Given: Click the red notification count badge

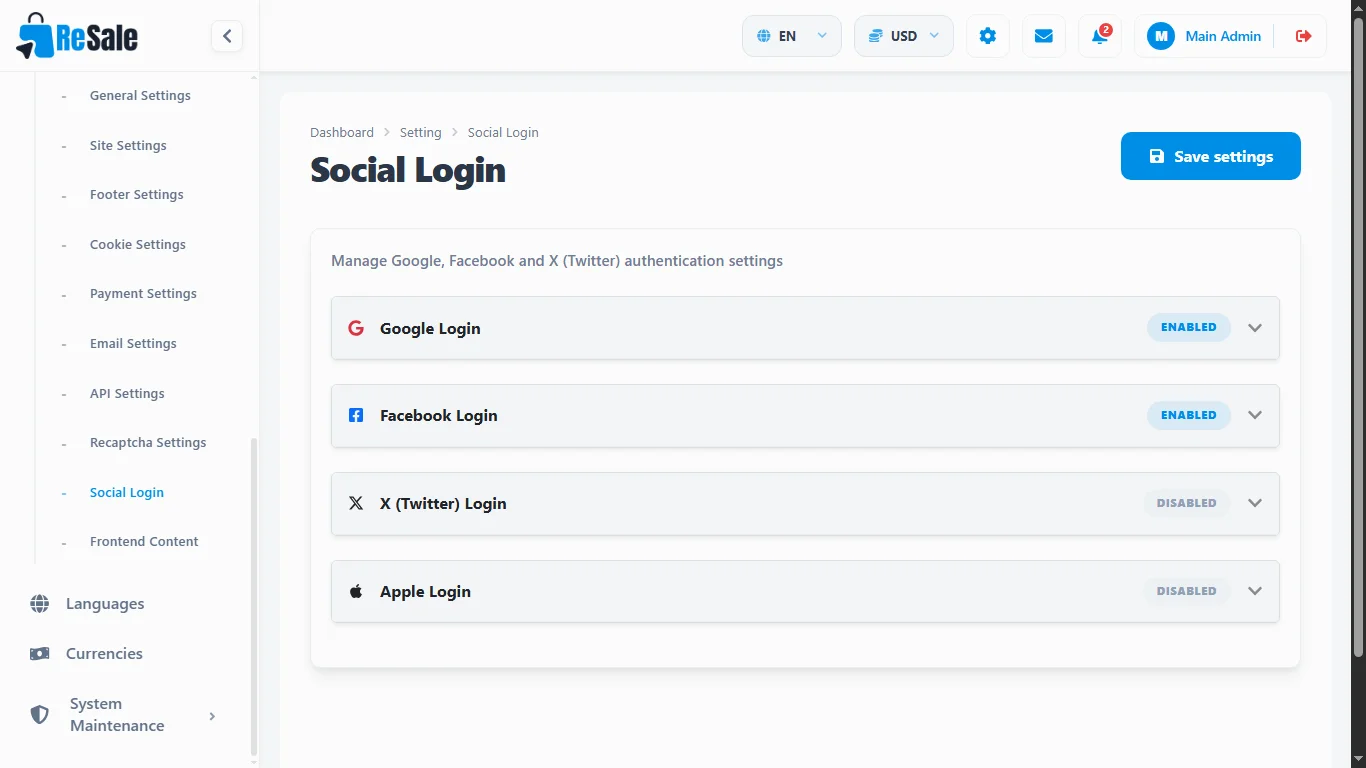Looking at the screenshot, I should point(1106,30).
